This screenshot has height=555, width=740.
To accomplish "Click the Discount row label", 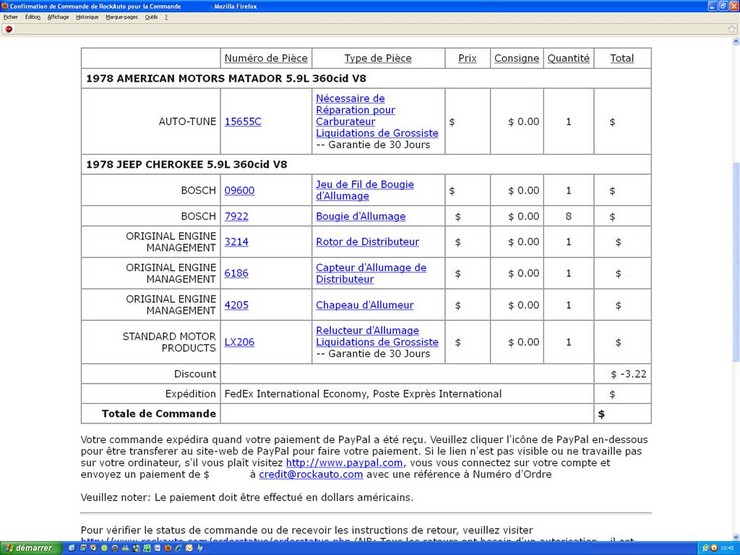I will 195,374.
